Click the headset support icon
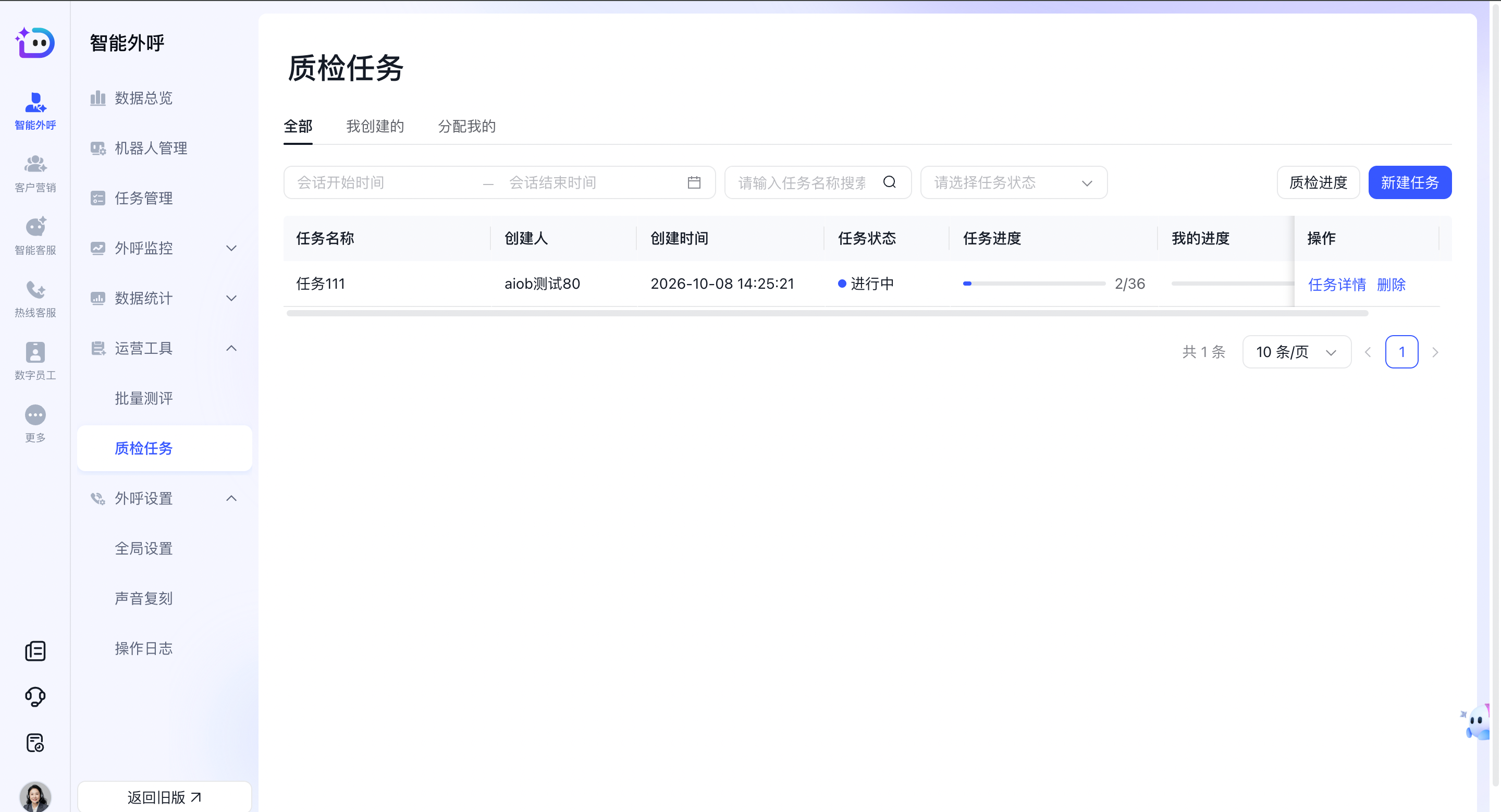The width and height of the screenshot is (1501, 812). (x=35, y=697)
